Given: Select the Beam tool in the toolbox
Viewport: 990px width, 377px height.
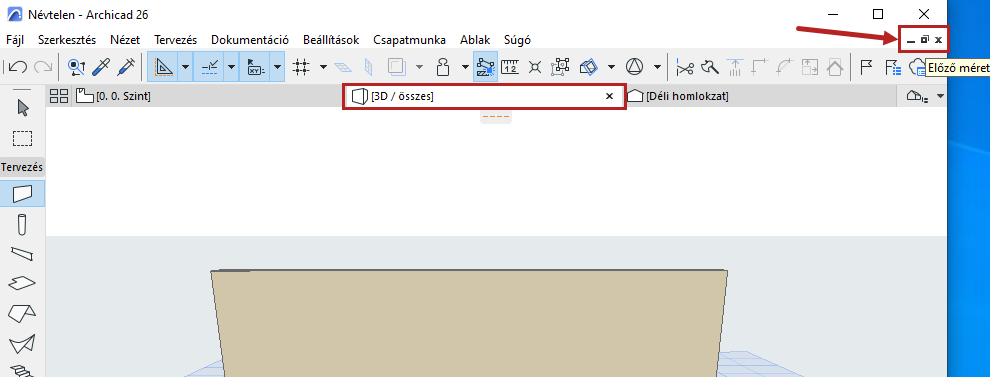Looking at the screenshot, I should (22, 253).
